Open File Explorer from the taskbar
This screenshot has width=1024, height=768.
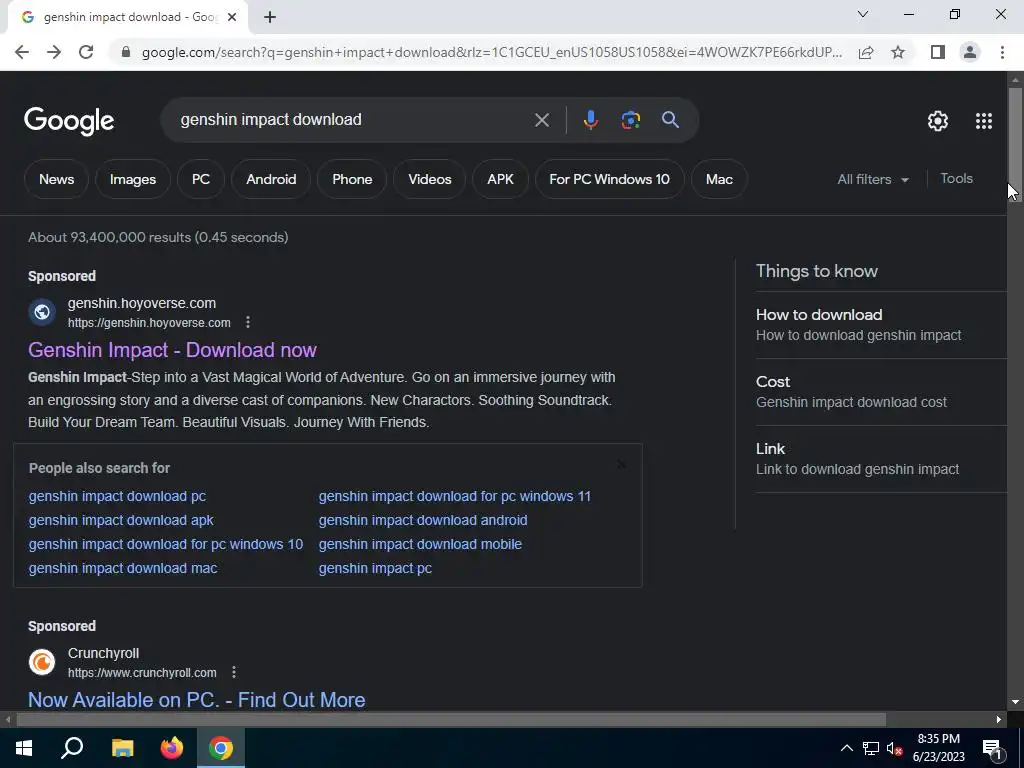coord(122,748)
